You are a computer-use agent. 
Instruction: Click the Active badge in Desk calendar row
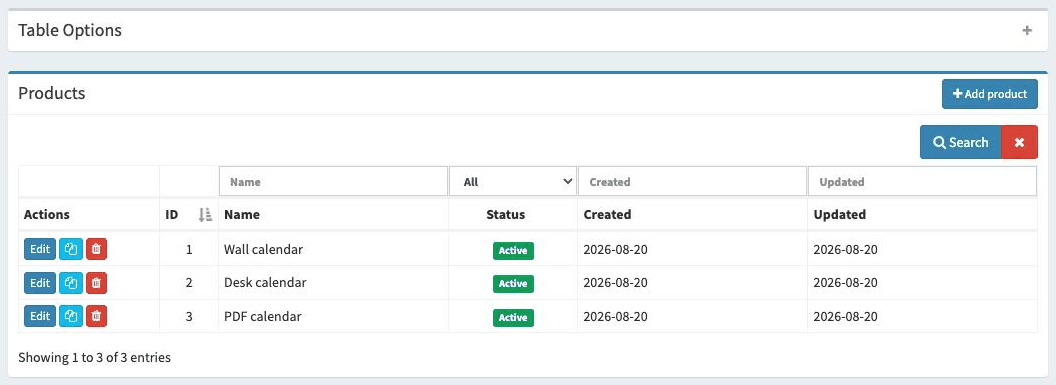[513, 283]
